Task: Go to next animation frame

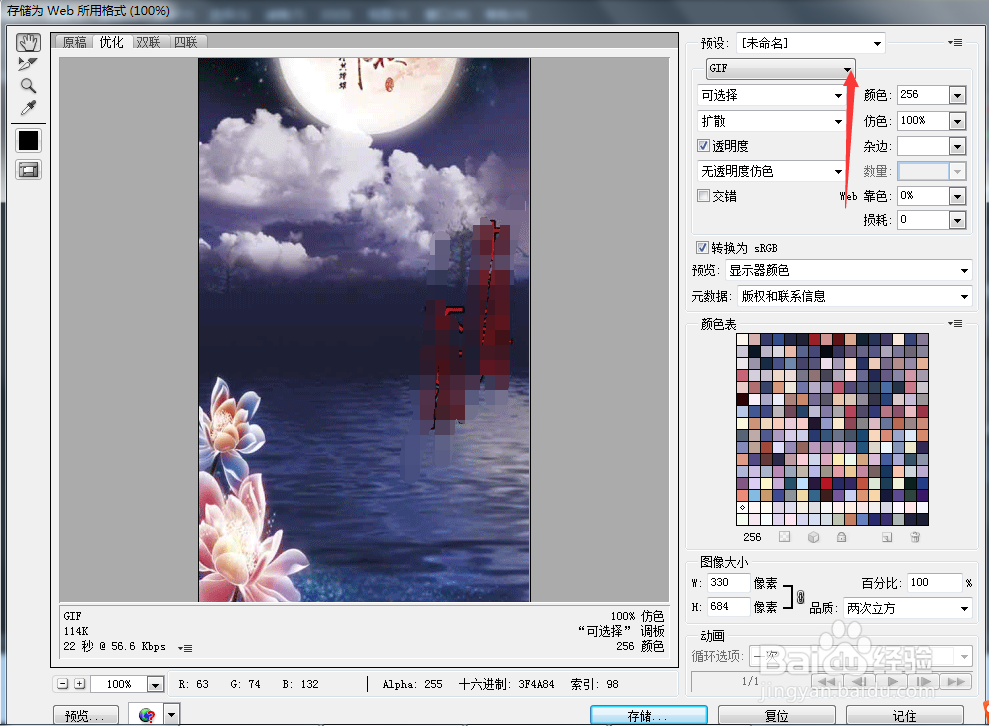Action: click(923, 681)
